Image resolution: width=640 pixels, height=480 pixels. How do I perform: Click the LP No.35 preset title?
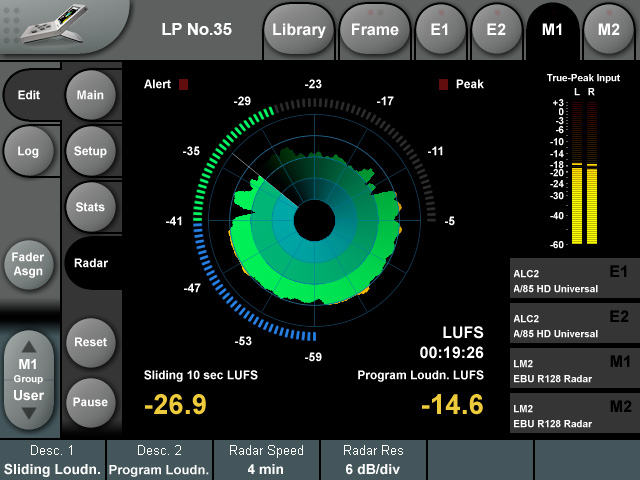tap(197, 29)
